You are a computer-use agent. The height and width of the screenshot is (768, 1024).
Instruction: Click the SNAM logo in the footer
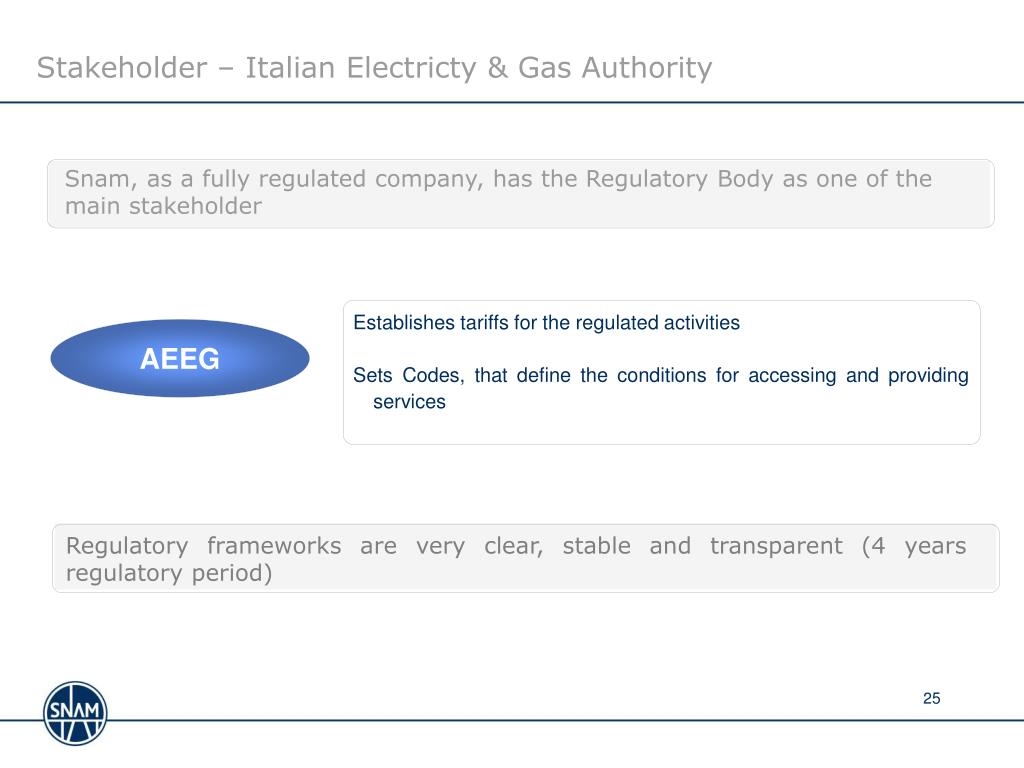coord(75,713)
